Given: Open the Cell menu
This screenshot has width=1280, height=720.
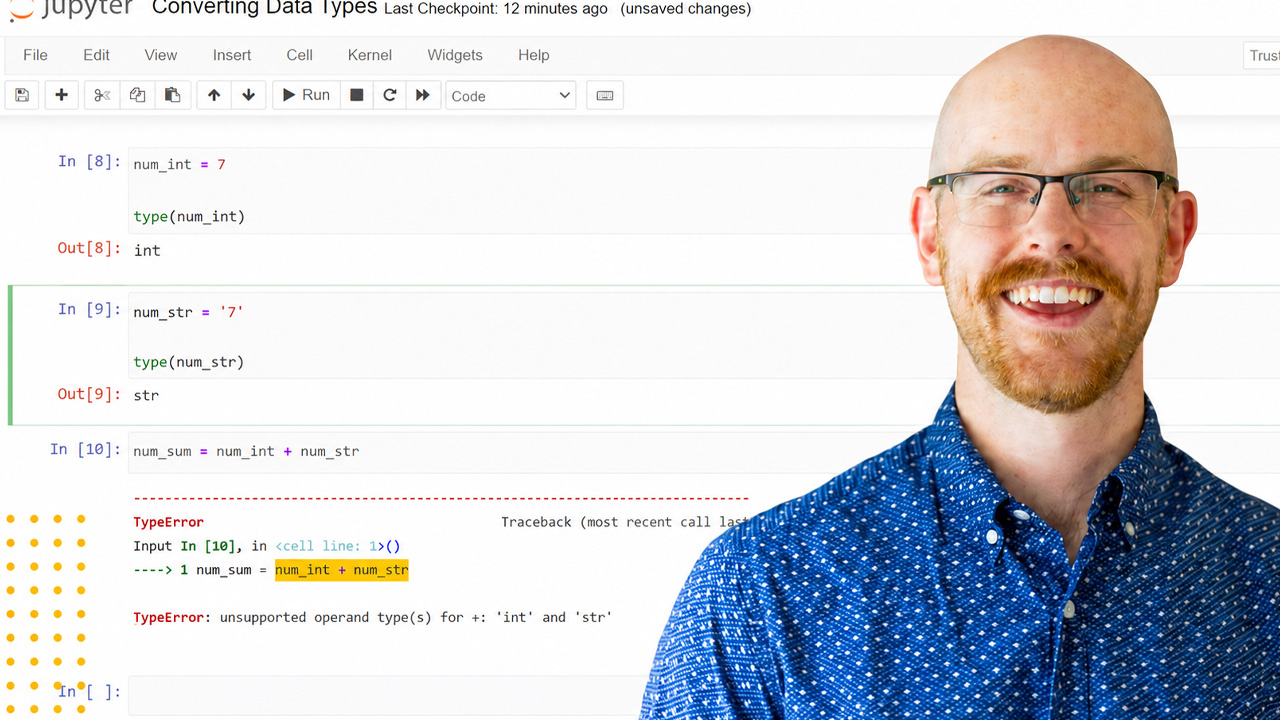Looking at the screenshot, I should click(300, 55).
